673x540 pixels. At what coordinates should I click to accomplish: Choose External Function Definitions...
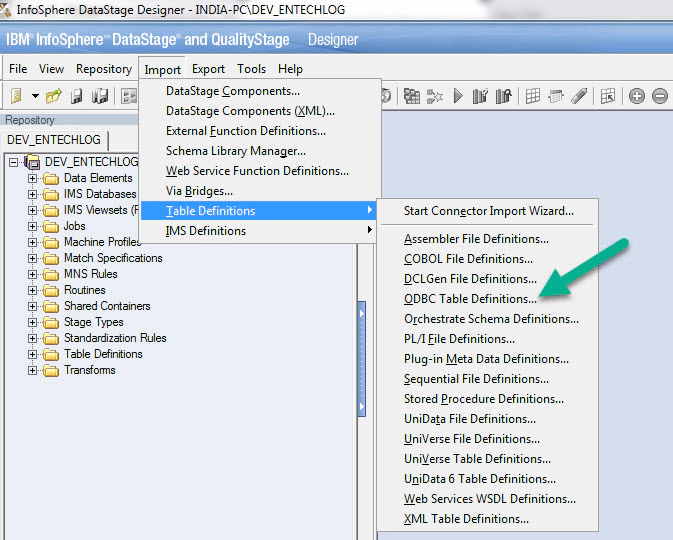[x=259, y=131]
